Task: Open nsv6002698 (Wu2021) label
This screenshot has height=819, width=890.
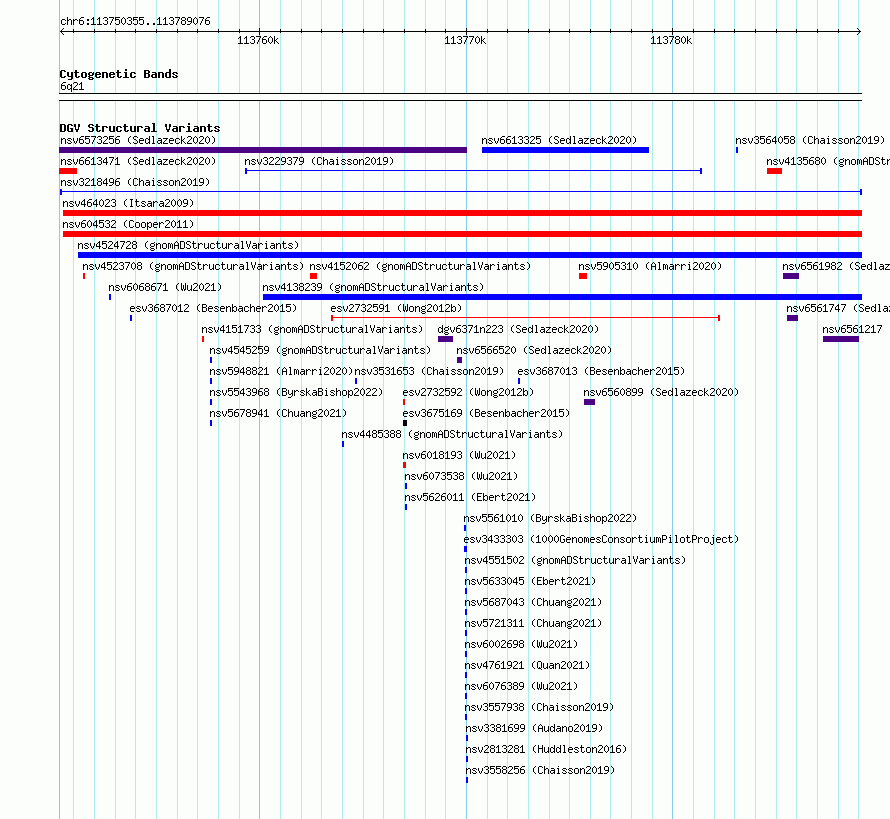Action: 521,644
